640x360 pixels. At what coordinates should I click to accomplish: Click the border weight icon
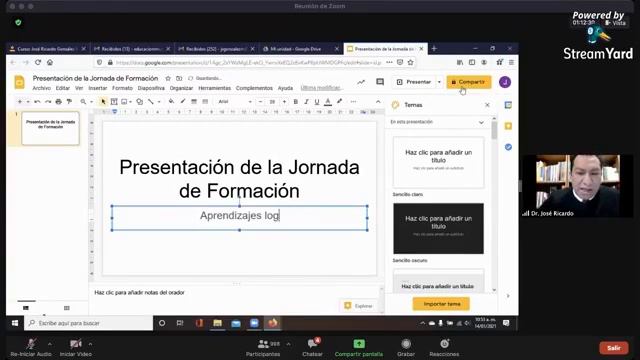194,102
